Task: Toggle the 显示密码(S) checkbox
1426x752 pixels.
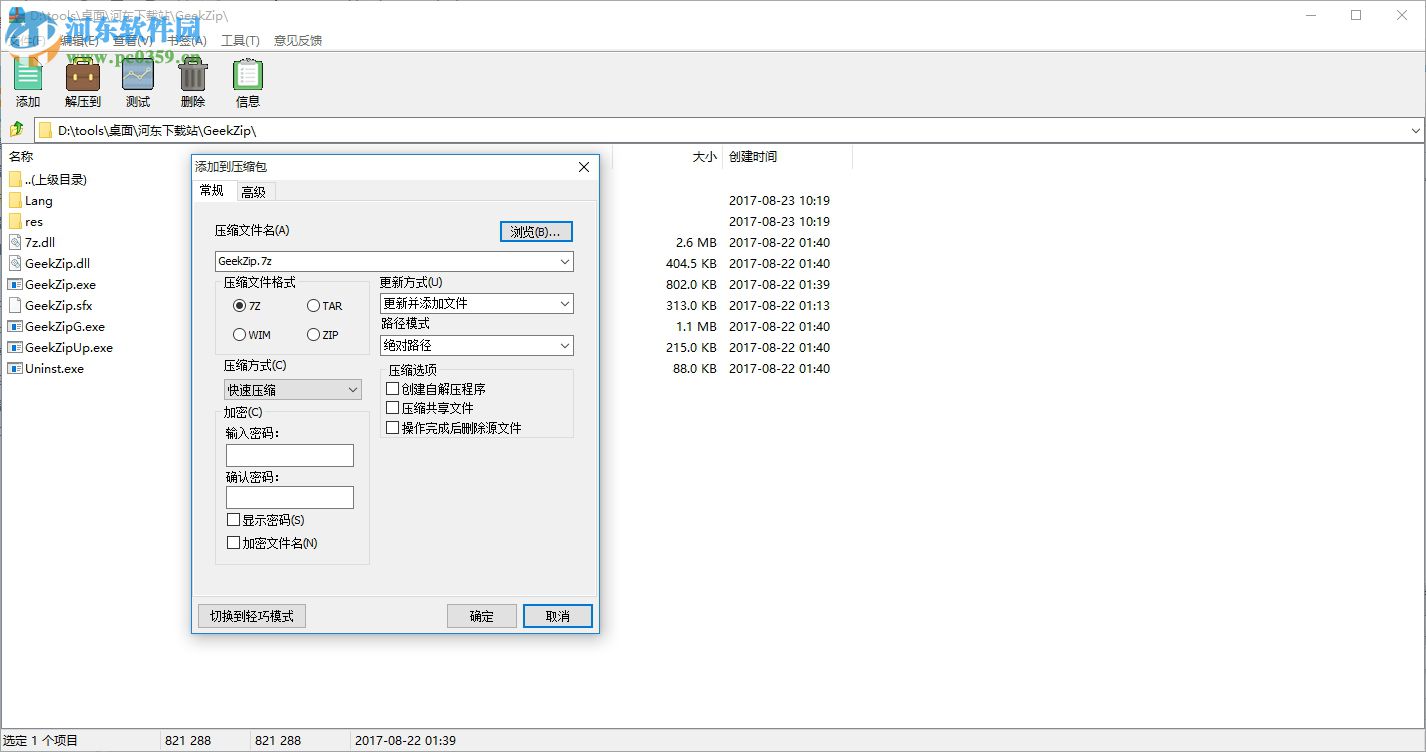Action: (234, 519)
